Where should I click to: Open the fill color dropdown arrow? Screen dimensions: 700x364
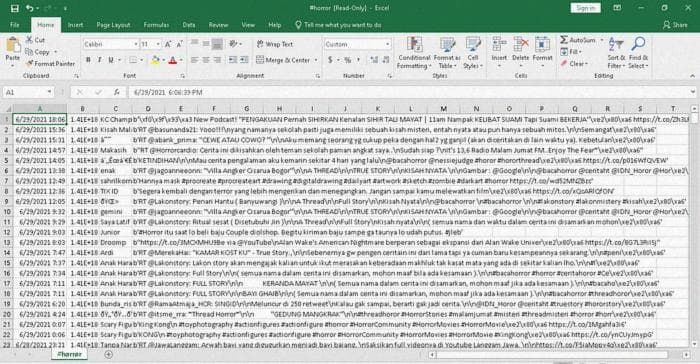163,60
